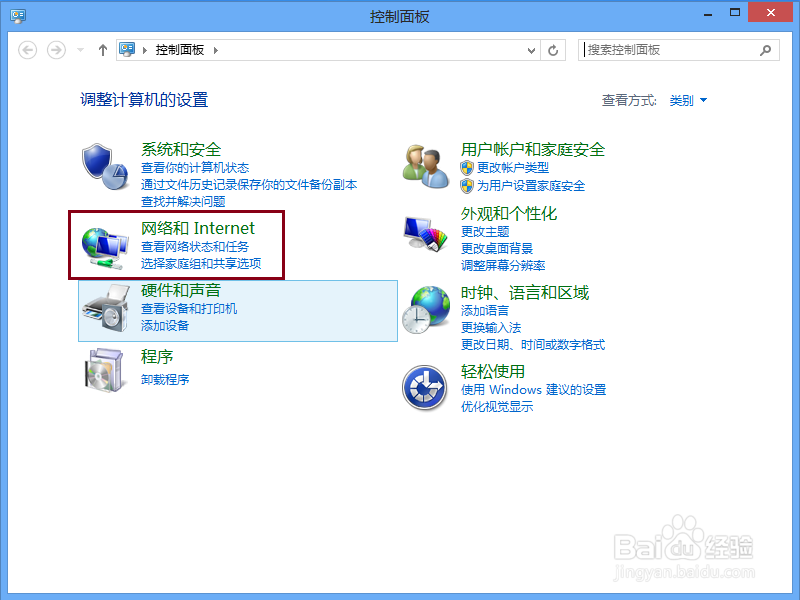
Task: Open the Programs disc box icon
Action: 105,370
